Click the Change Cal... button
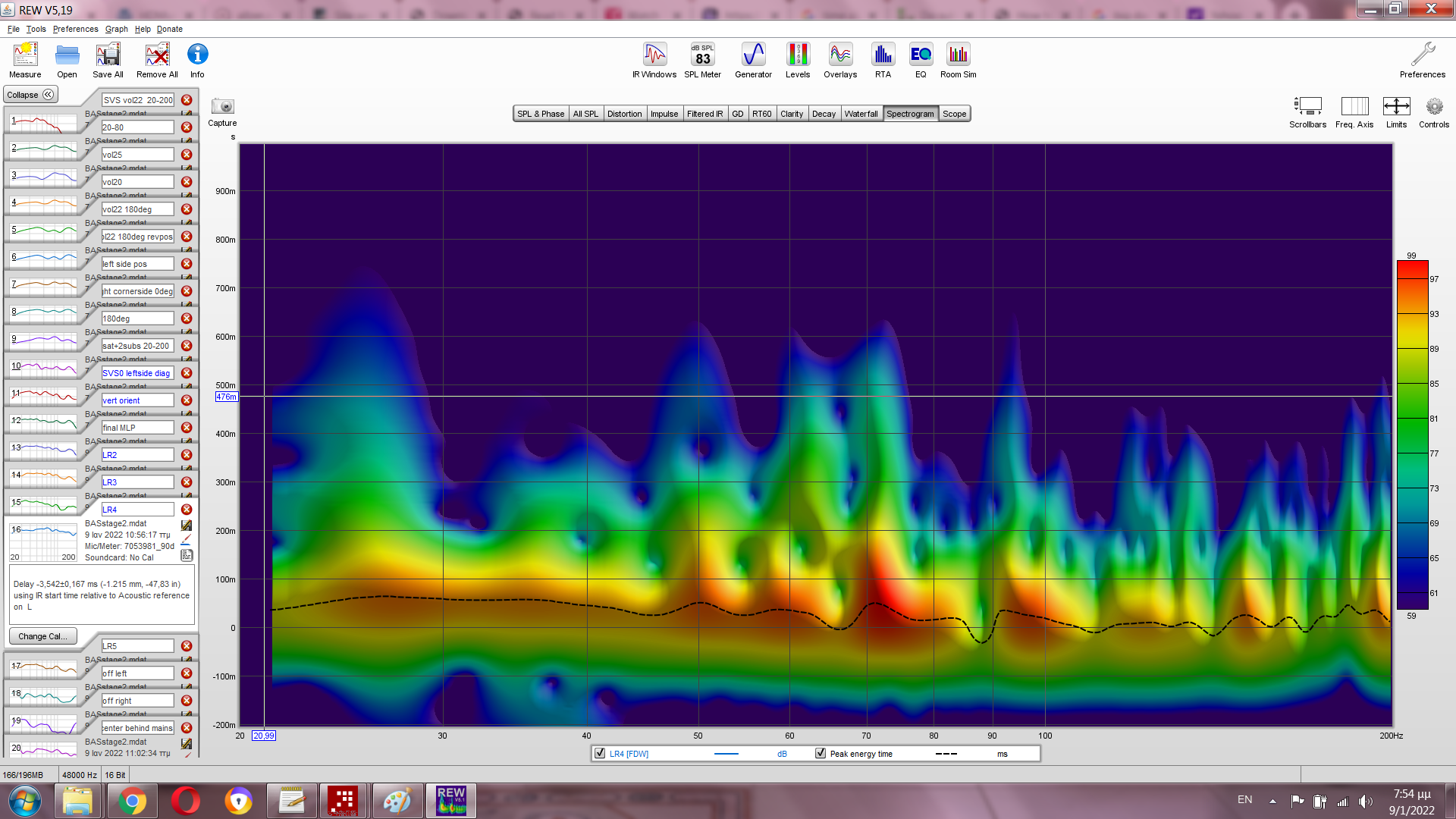The width and height of the screenshot is (1456, 819). 42,636
